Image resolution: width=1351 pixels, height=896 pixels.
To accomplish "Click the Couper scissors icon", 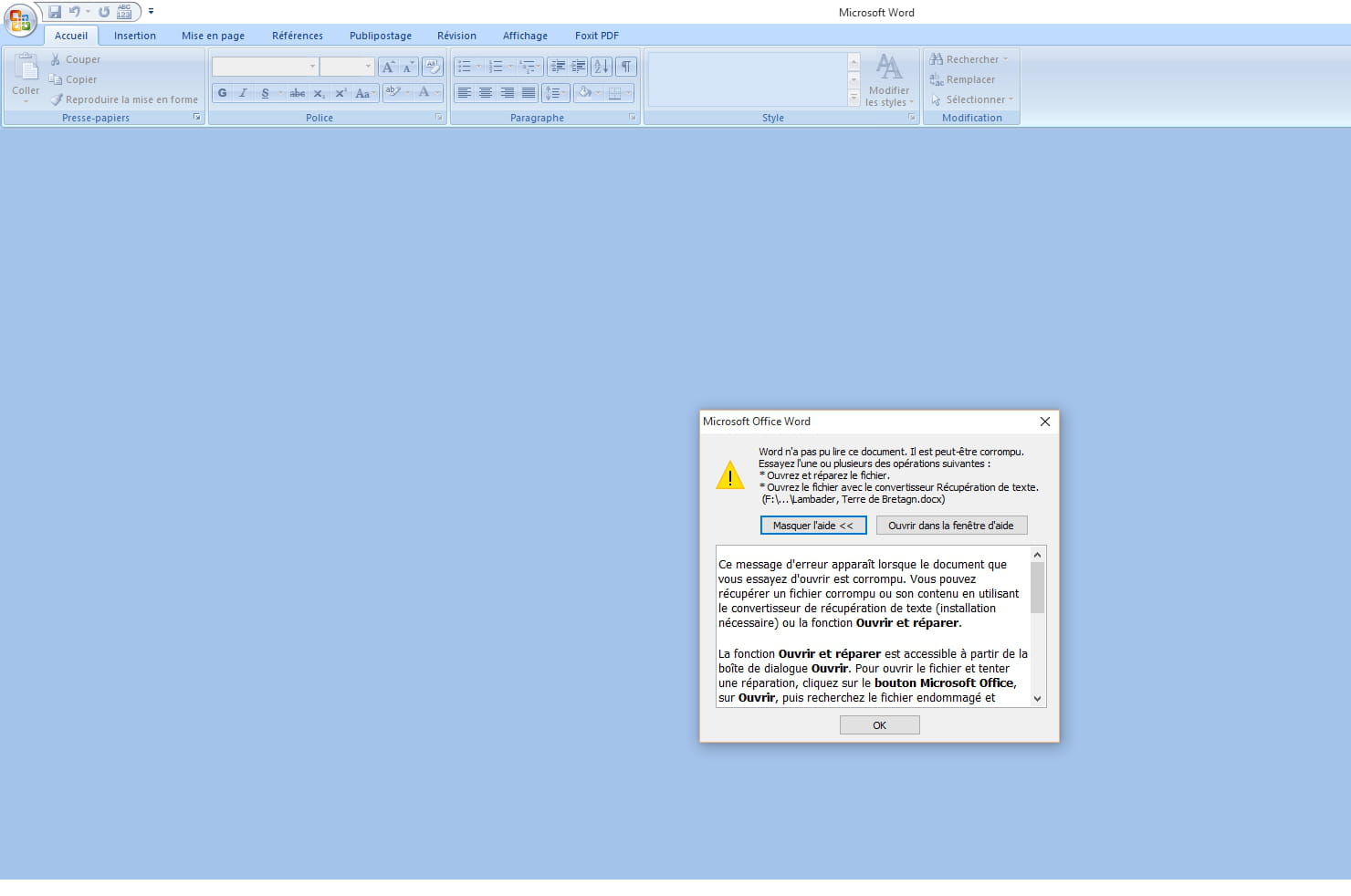I will click(56, 59).
